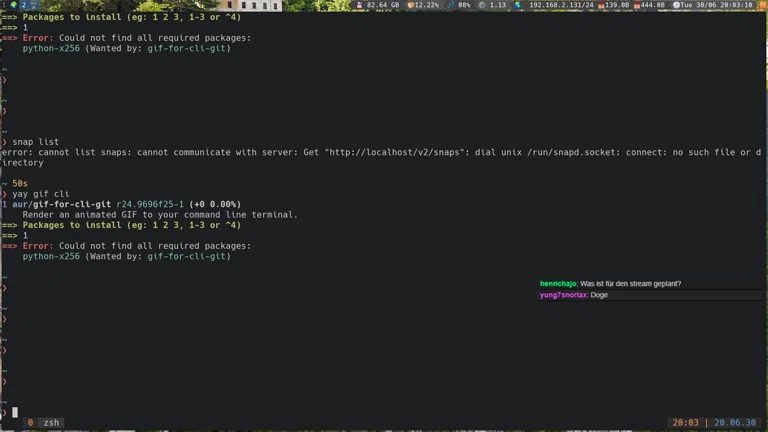Click the 'snap list' command line
768x432 pixels.
[35, 142]
